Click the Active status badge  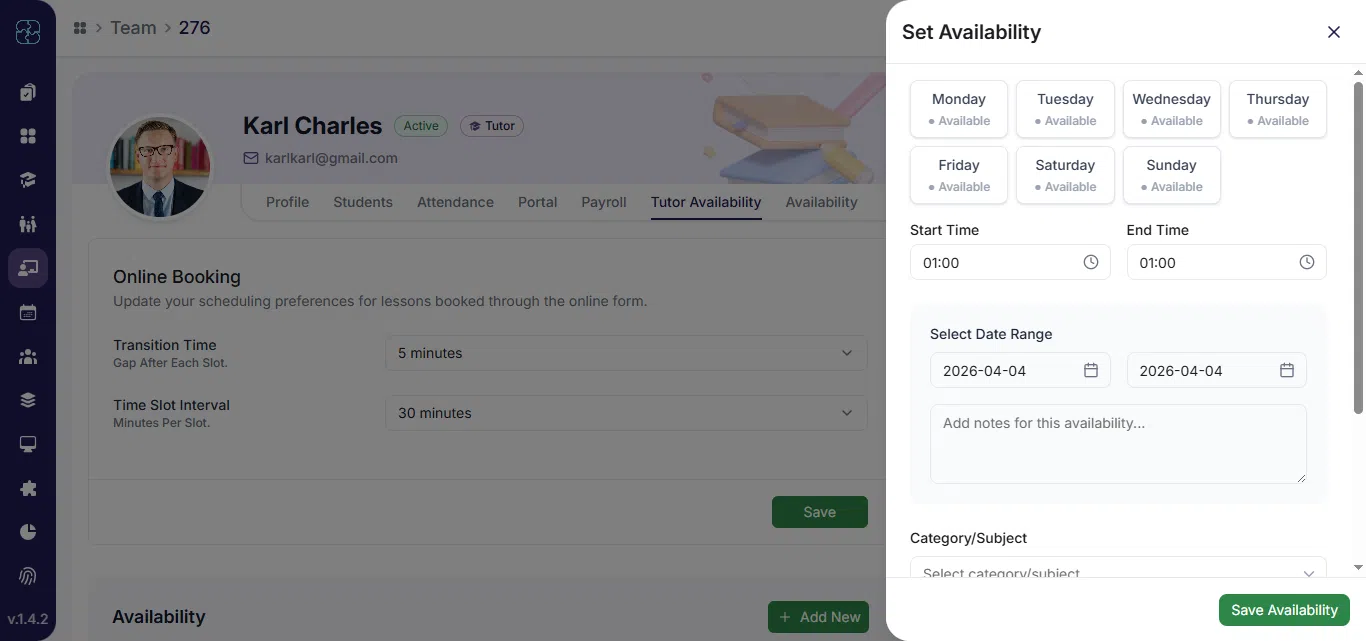(421, 126)
